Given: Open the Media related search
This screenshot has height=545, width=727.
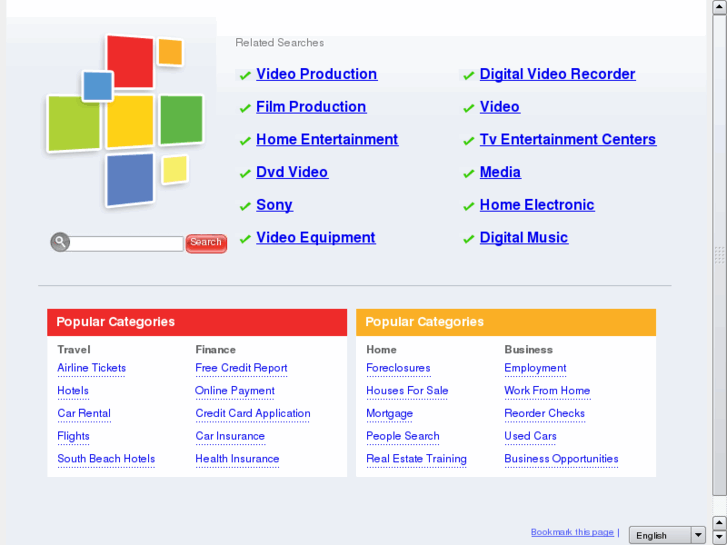Looking at the screenshot, I should pyautogui.click(x=500, y=172).
